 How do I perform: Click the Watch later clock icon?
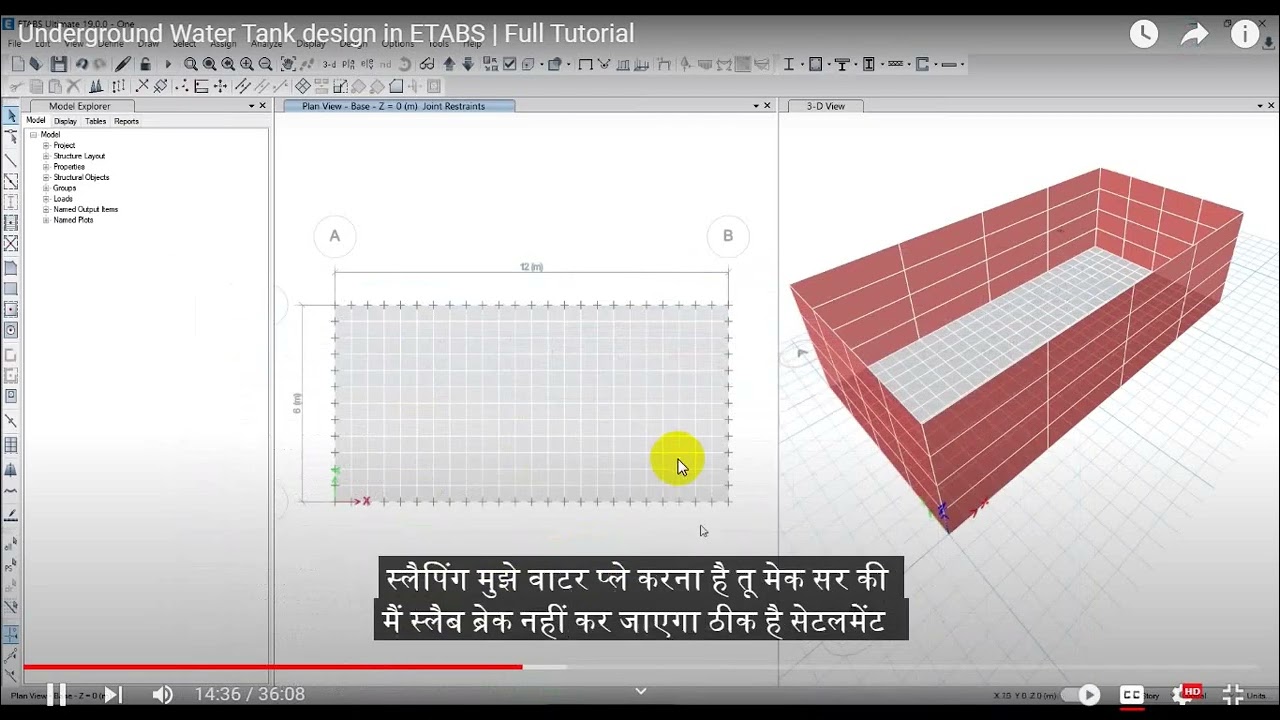point(1144,34)
